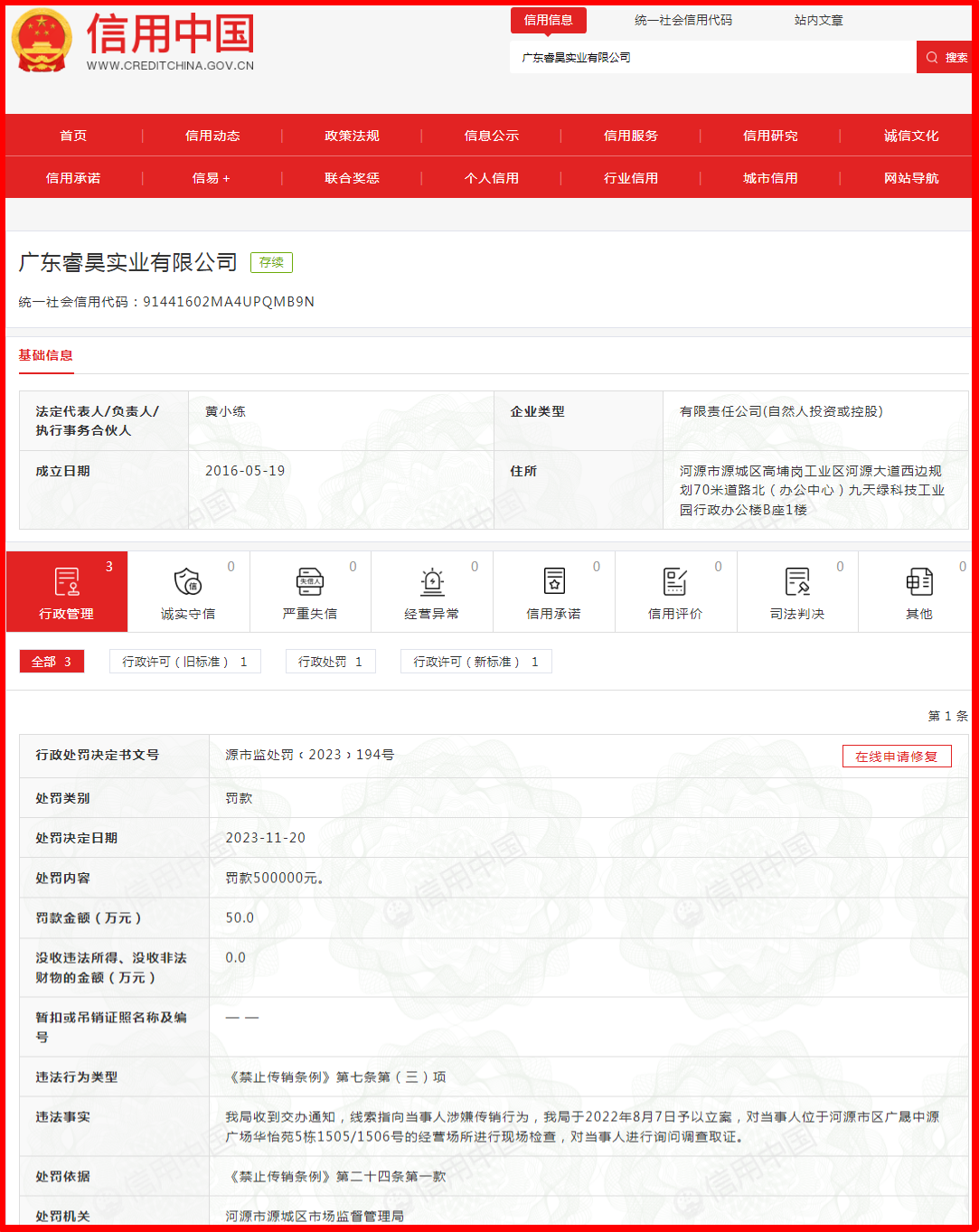Filter by 行政许可（旧标准）
Image resolution: width=979 pixels, height=1232 pixels.
click(x=185, y=662)
